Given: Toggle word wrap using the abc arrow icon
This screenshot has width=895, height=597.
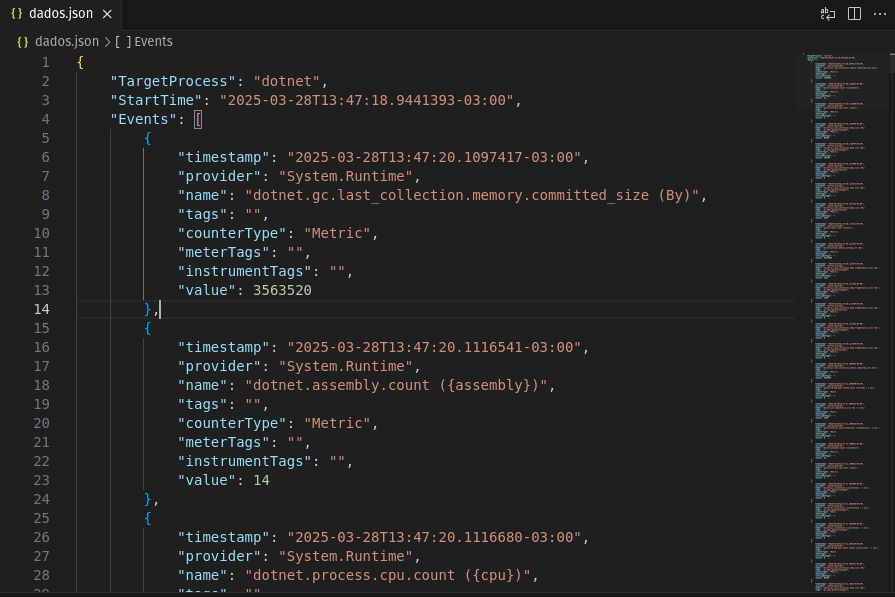Looking at the screenshot, I should pos(828,14).
